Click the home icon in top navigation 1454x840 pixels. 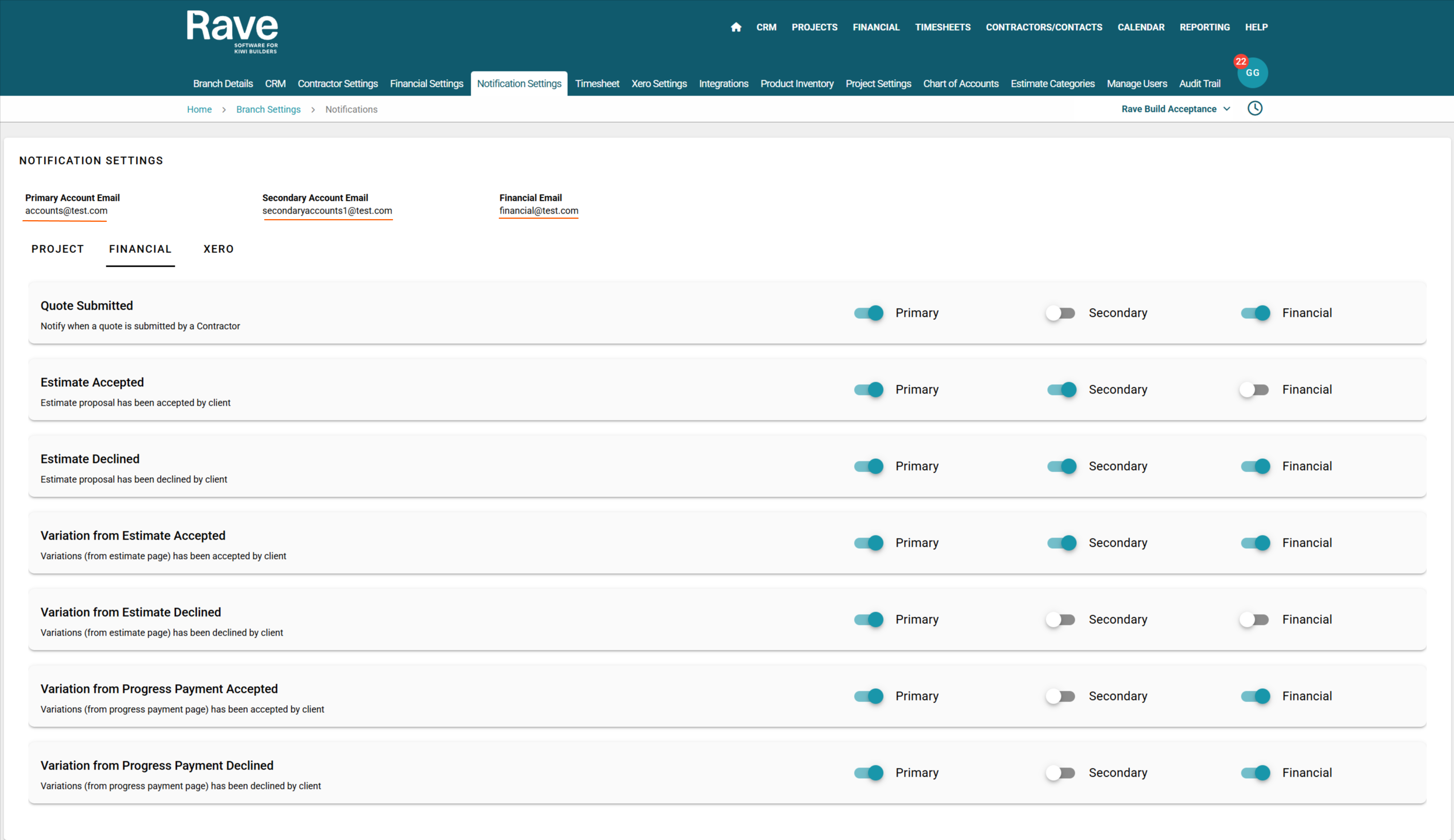click(x=735, y=27)
